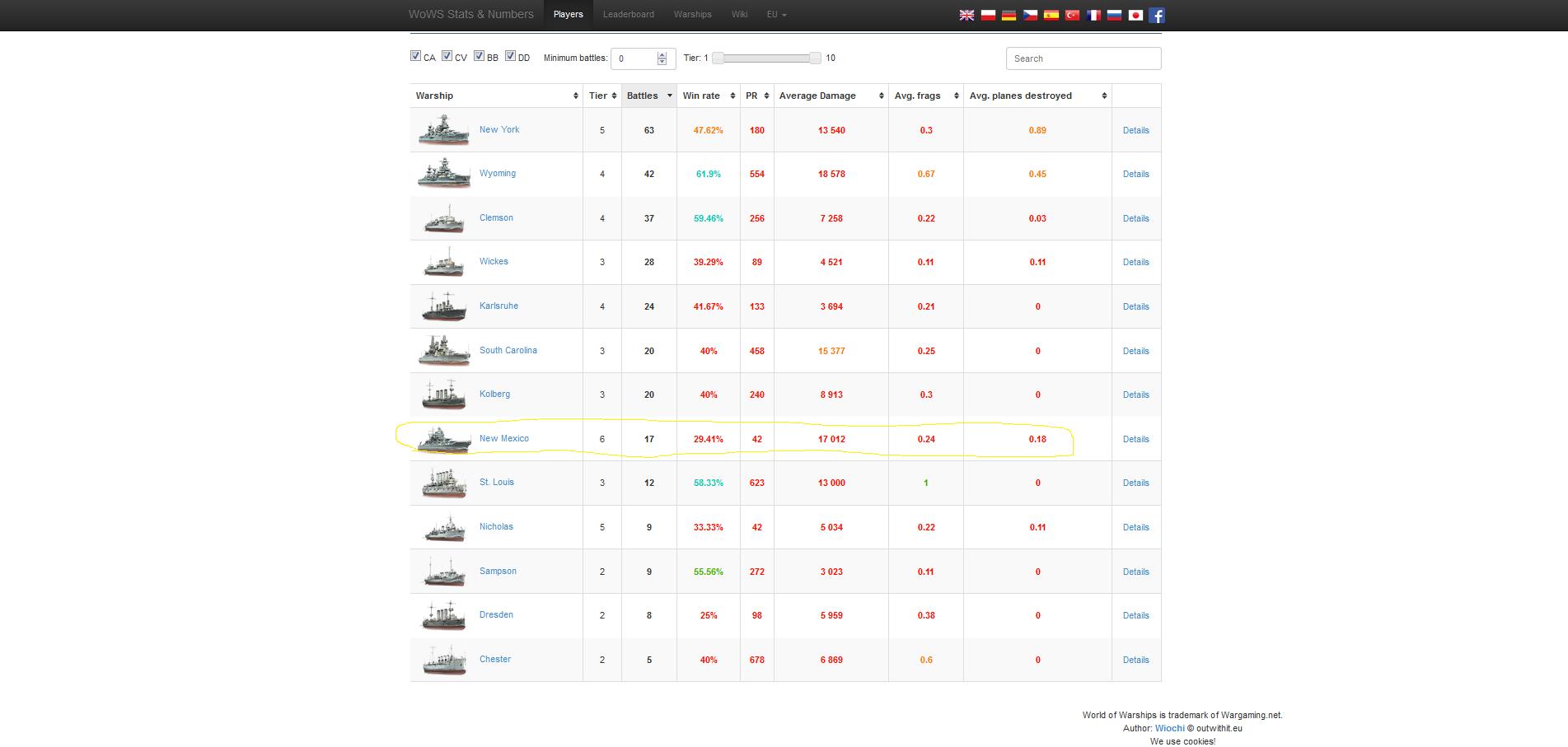Sort by Avg. planes destroyed column

click(1037, 96)
